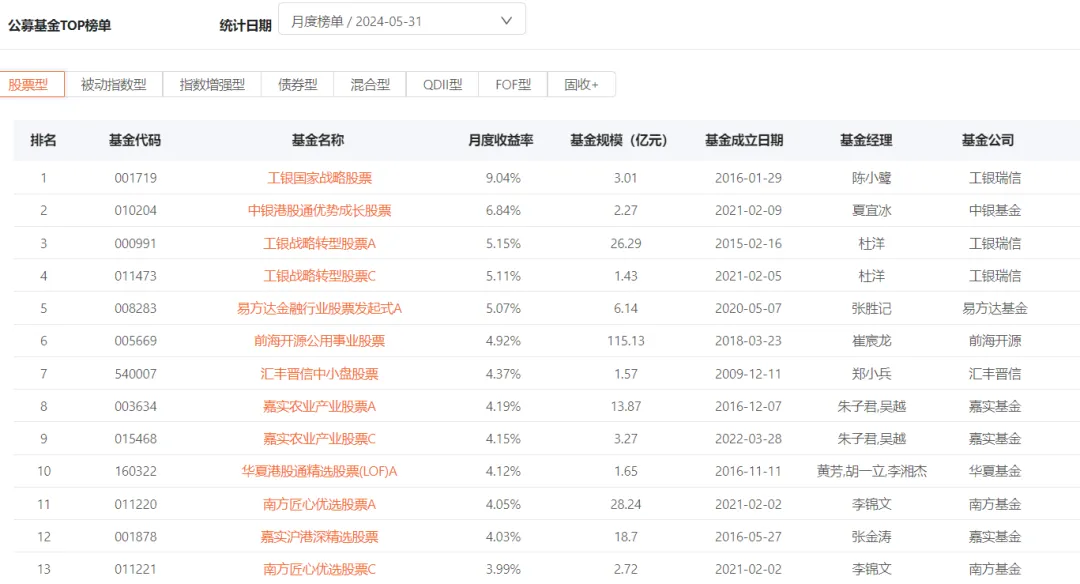Image resolution: width=1080 pixels, height=584 pixels.
Task: Switch to the 指数增强型 tab
Action: [211, 84]
